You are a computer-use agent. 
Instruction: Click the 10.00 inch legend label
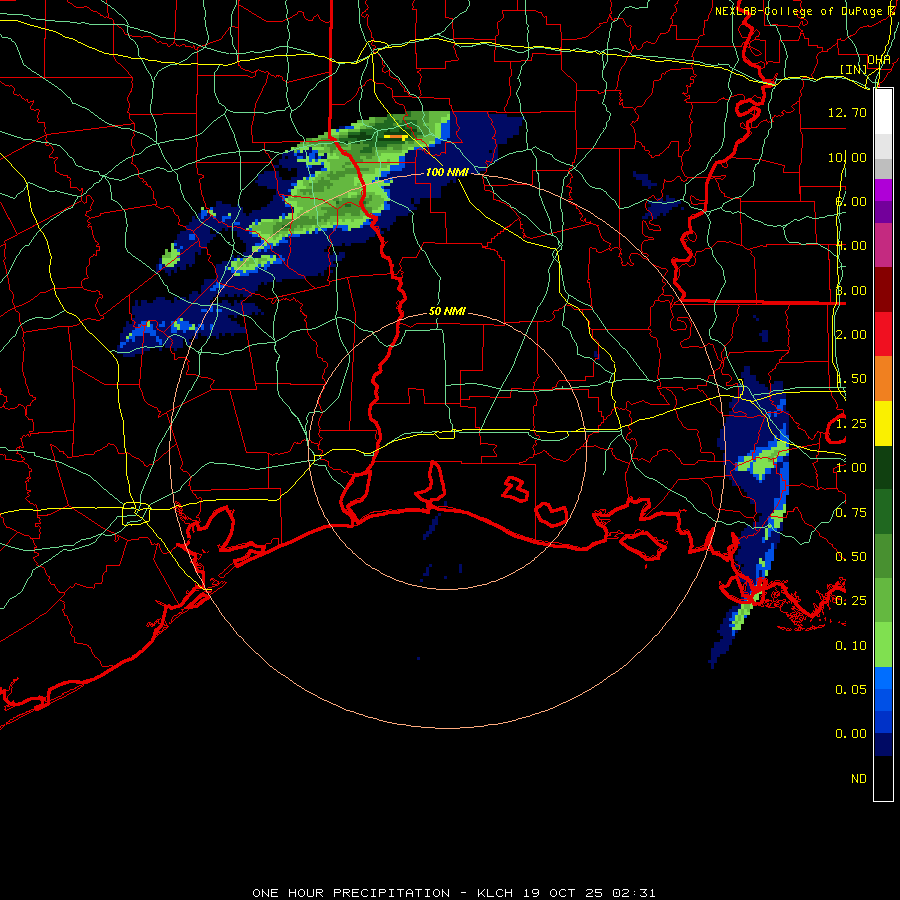point(847,157)
